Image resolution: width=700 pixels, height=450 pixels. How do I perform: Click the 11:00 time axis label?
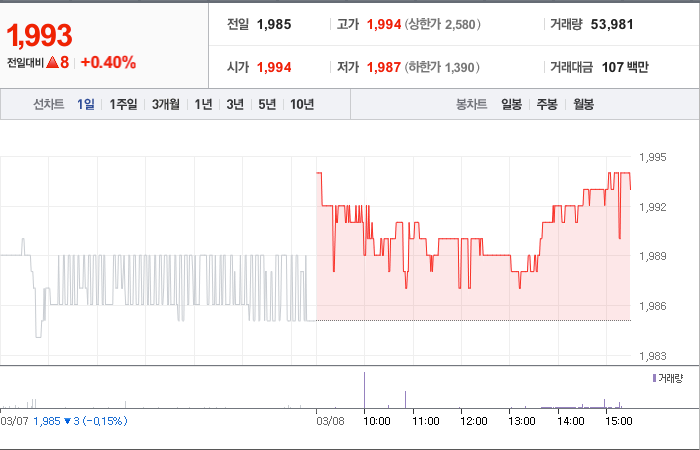click(425, 421)
